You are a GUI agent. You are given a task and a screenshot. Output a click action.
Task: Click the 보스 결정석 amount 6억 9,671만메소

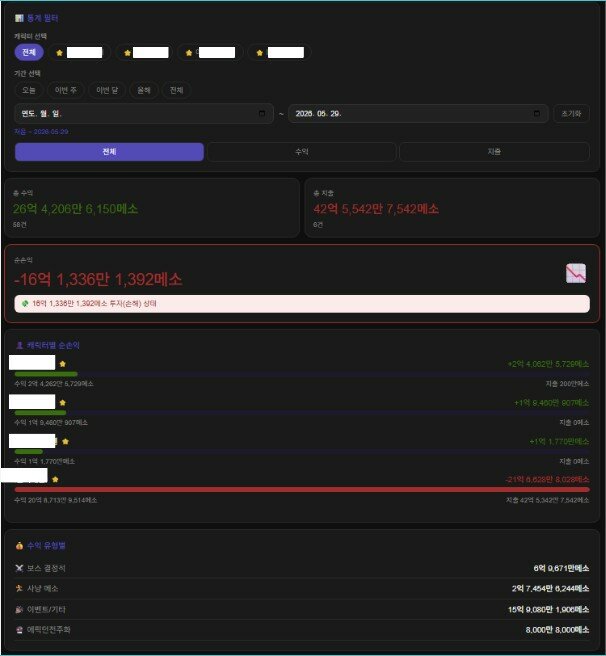[561, 568]
